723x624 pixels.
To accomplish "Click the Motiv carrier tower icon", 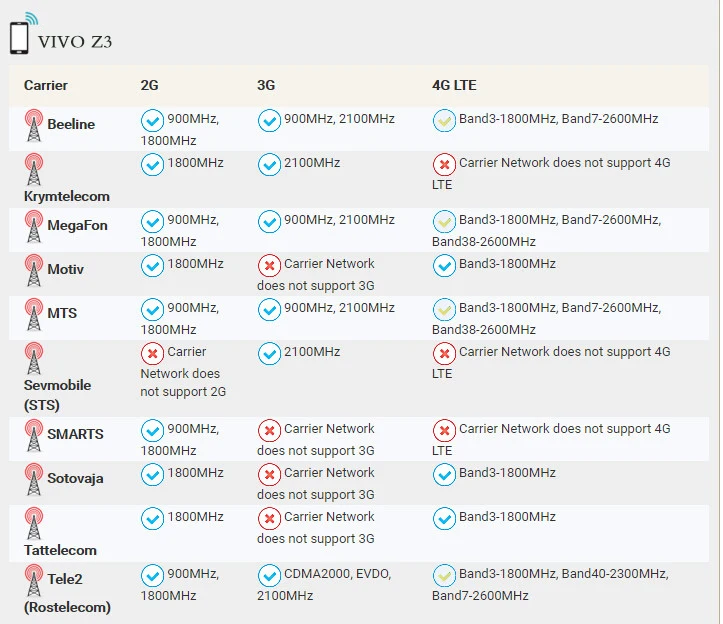I will 34,270.
